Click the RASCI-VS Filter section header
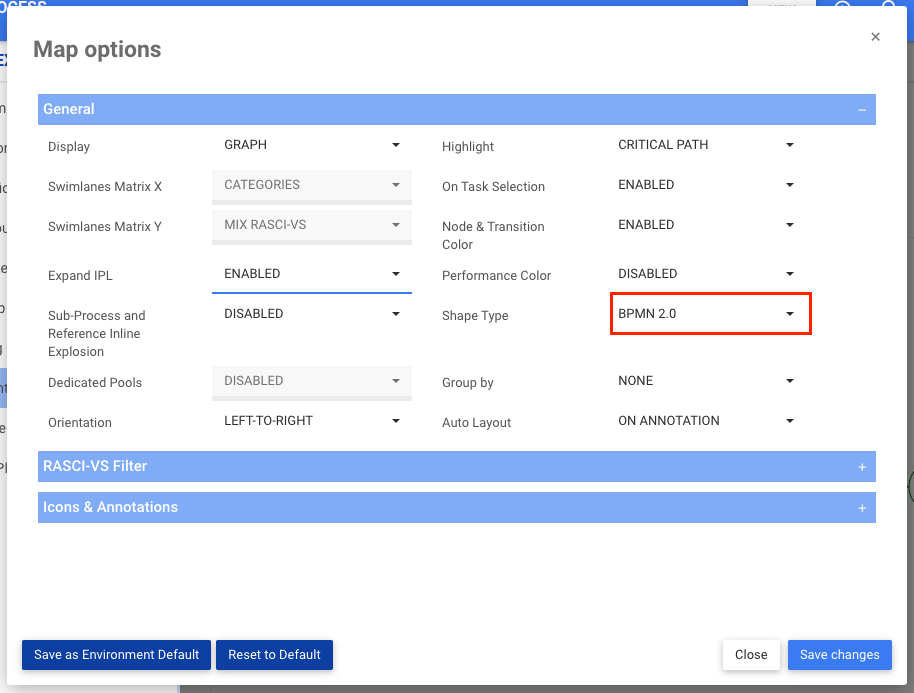The width and height of the screenshot is (914, 693). click(x=456, y=466)
